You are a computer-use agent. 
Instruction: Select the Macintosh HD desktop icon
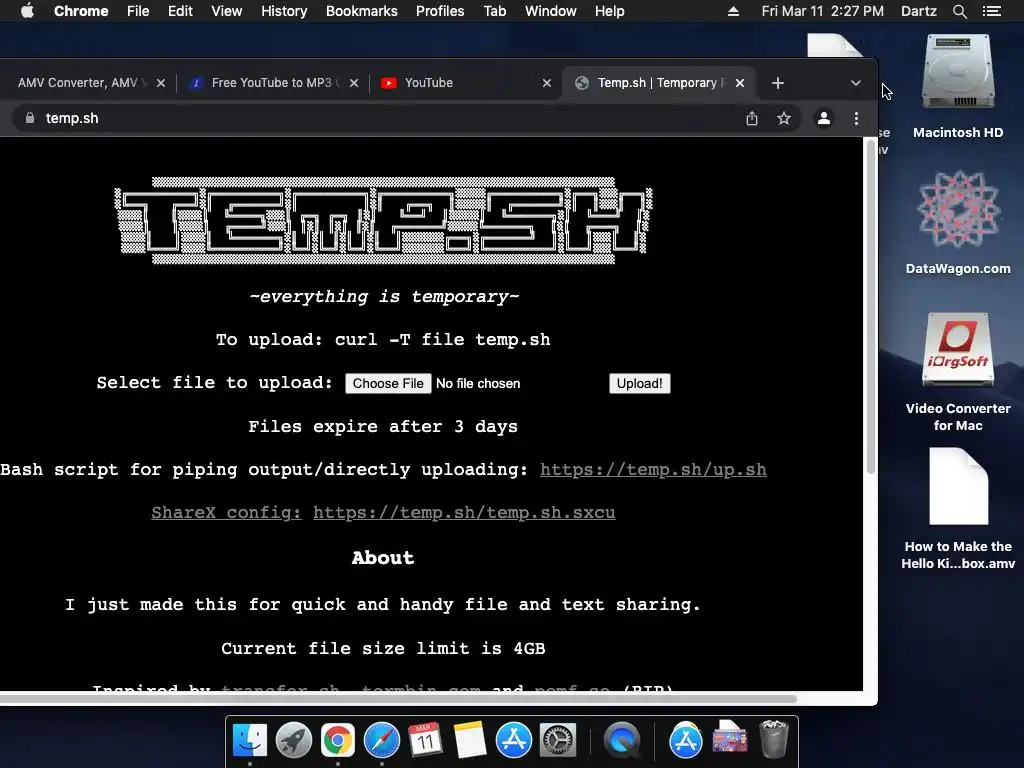[x=958, y=86]
